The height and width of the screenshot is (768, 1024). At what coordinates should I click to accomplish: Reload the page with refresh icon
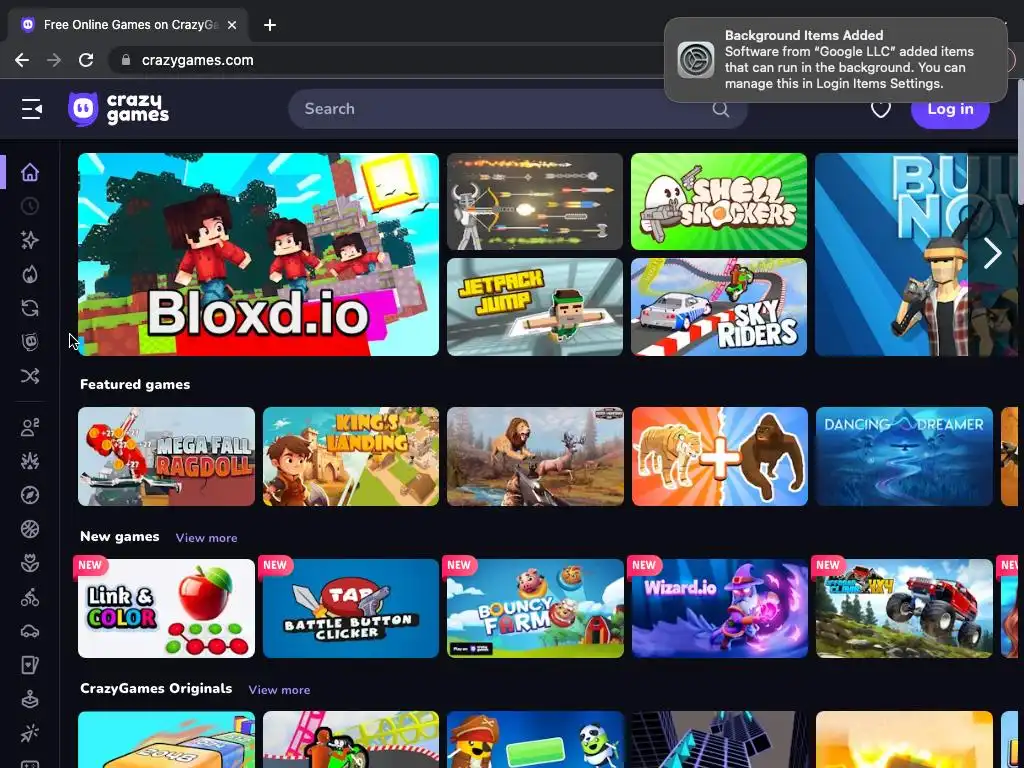coord(86,60)
